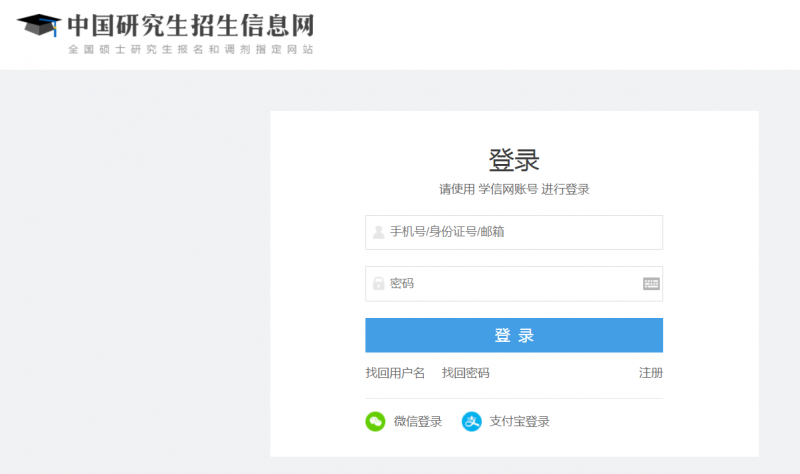Click the 学信网账号 prompt text
Image resolution: width=800 pixels, height=474 pixels.
[x=508, y=189]
